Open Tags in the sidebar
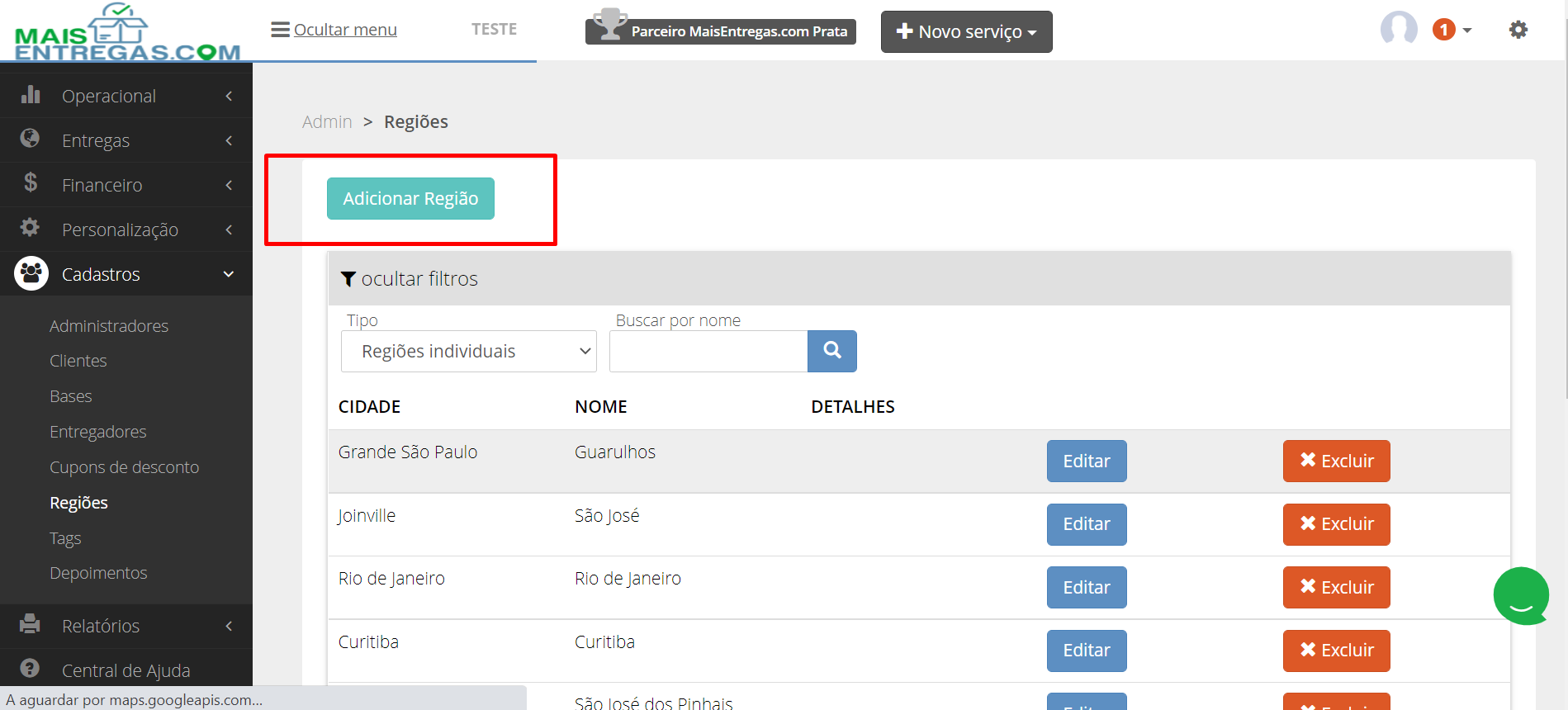Image resolution: width=1568 pixels, height=710 pixels. coord(65,538)
